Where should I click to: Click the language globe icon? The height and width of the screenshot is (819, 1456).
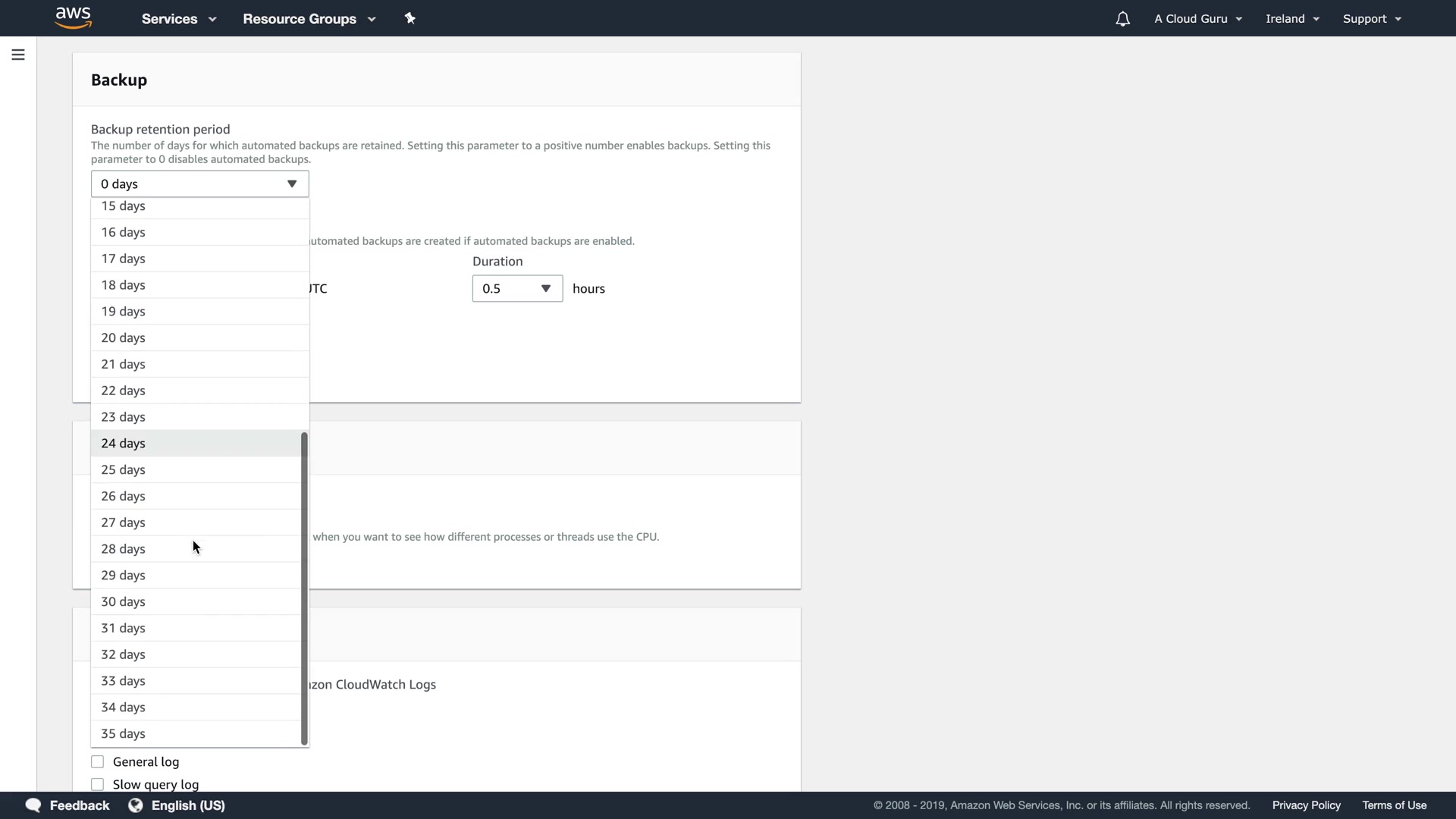[x=136, y=805]
